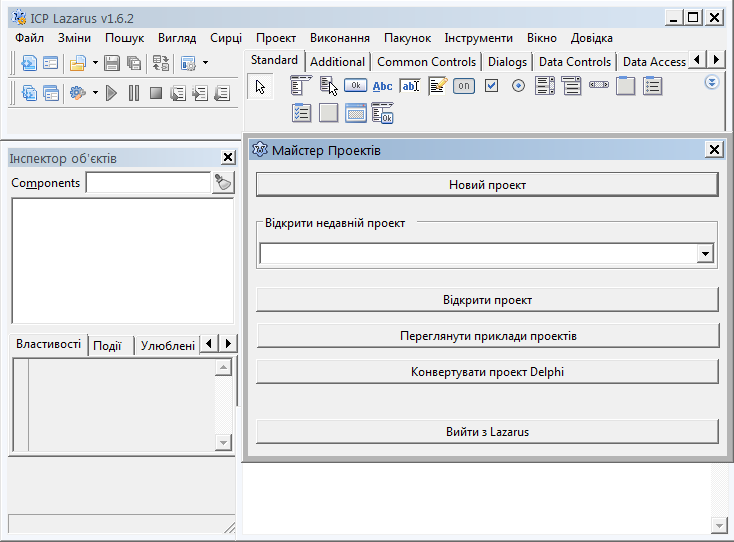The width and height of the screenshot is (734, 542).
Task: Click Конвертувати проект Delphi button
Action: pyautogui.click(x=487, y=372)
